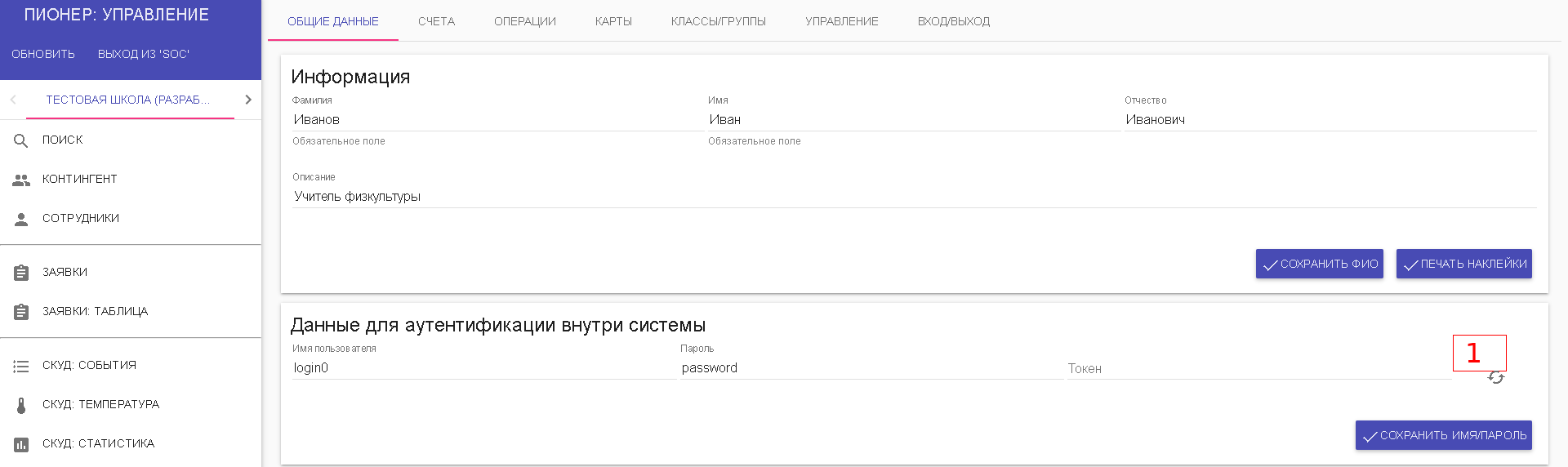Screen dimensions: 1568x467
Task: Click the Сотрудники person icon
Action: pyautogui.click(x=21, y=219)
